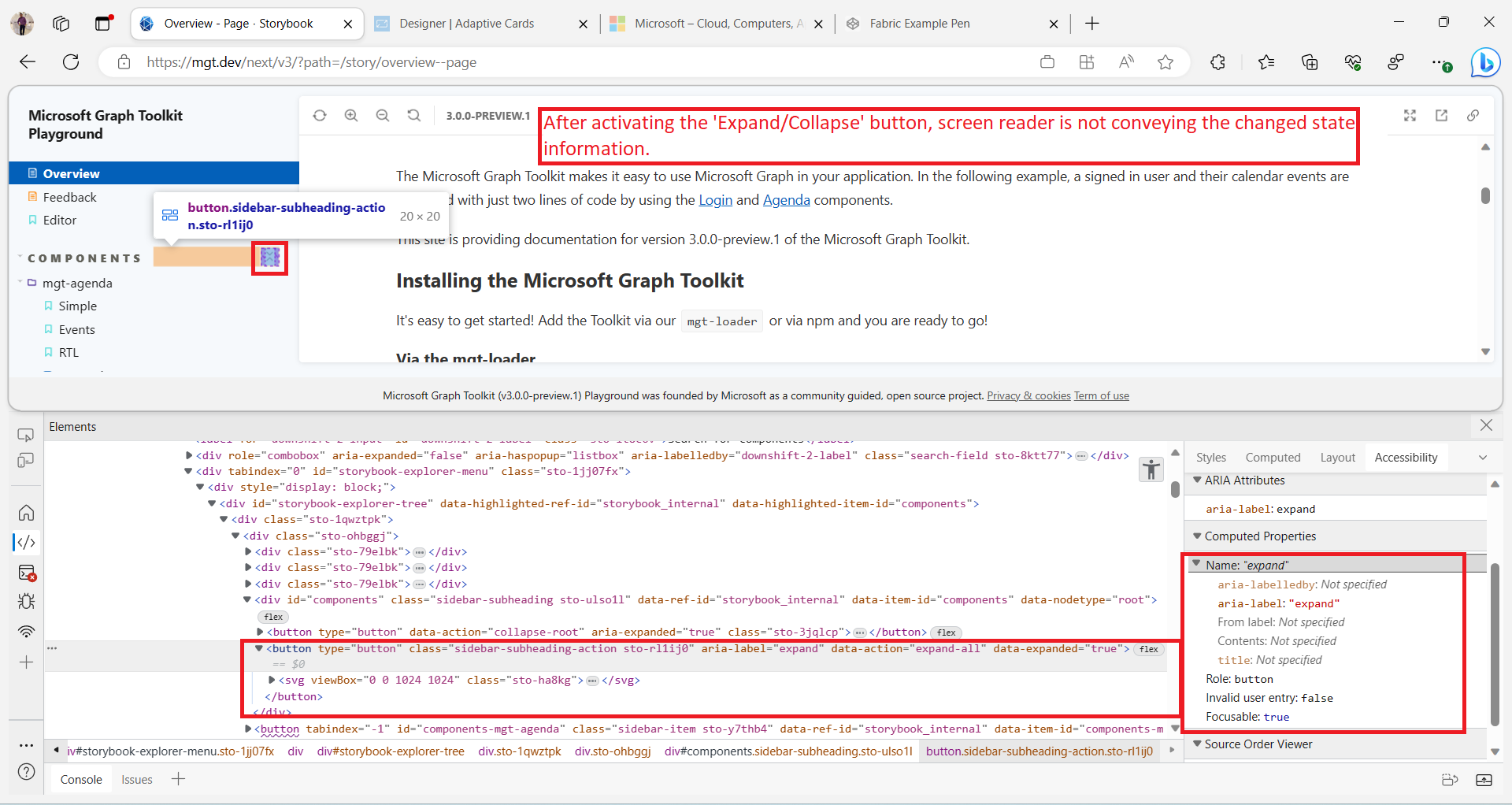1512x805 pixels.
Task: Open the Login link in the preview
Action: click(715, 200)
